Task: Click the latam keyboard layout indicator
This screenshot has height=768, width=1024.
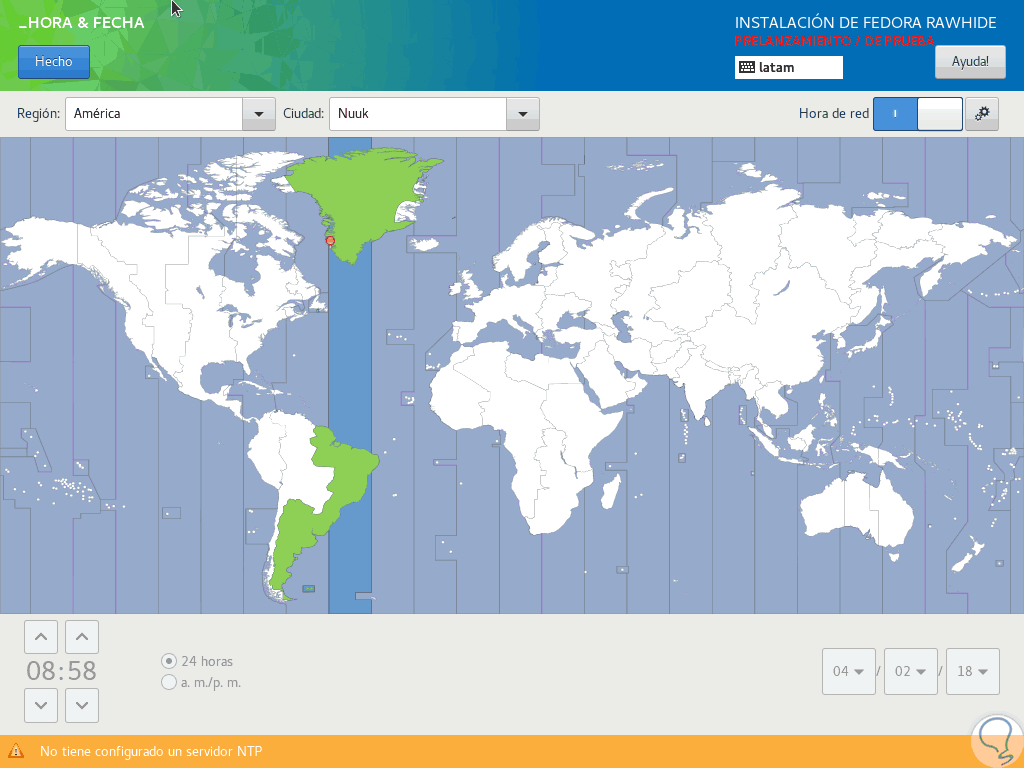Action: click(x=788, y=67)
